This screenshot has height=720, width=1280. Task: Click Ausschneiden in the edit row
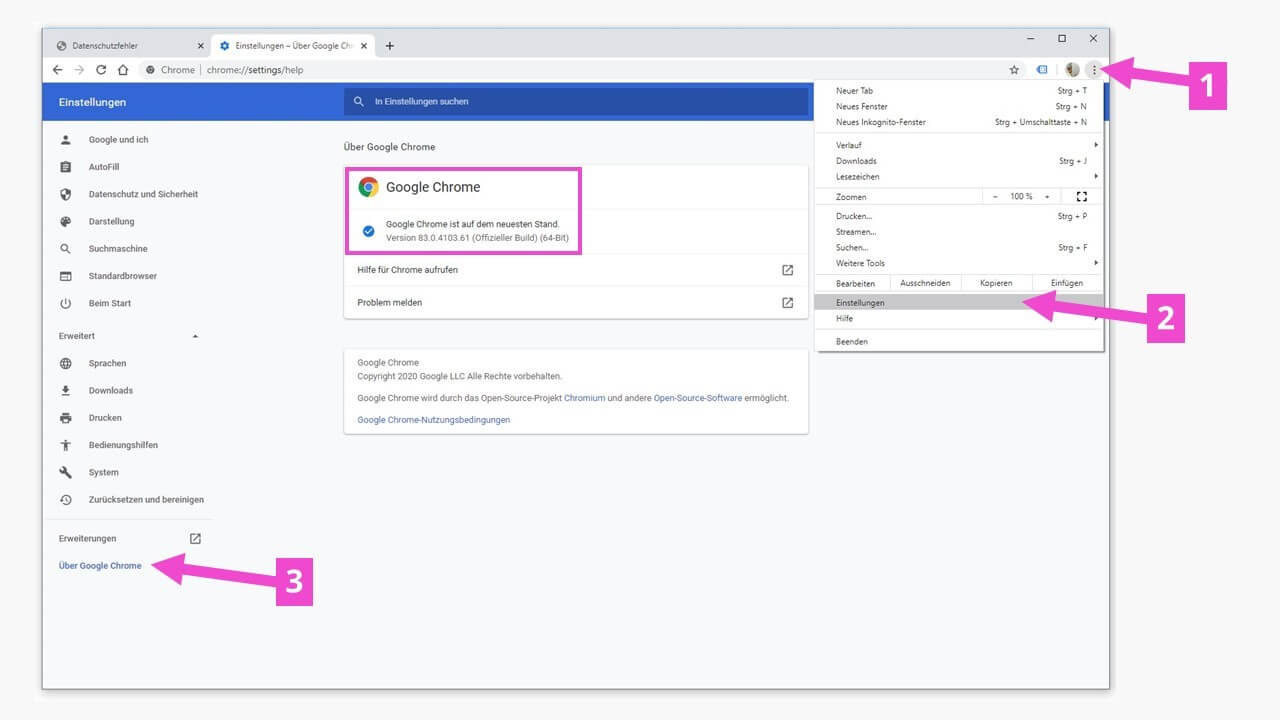point(924,283)
